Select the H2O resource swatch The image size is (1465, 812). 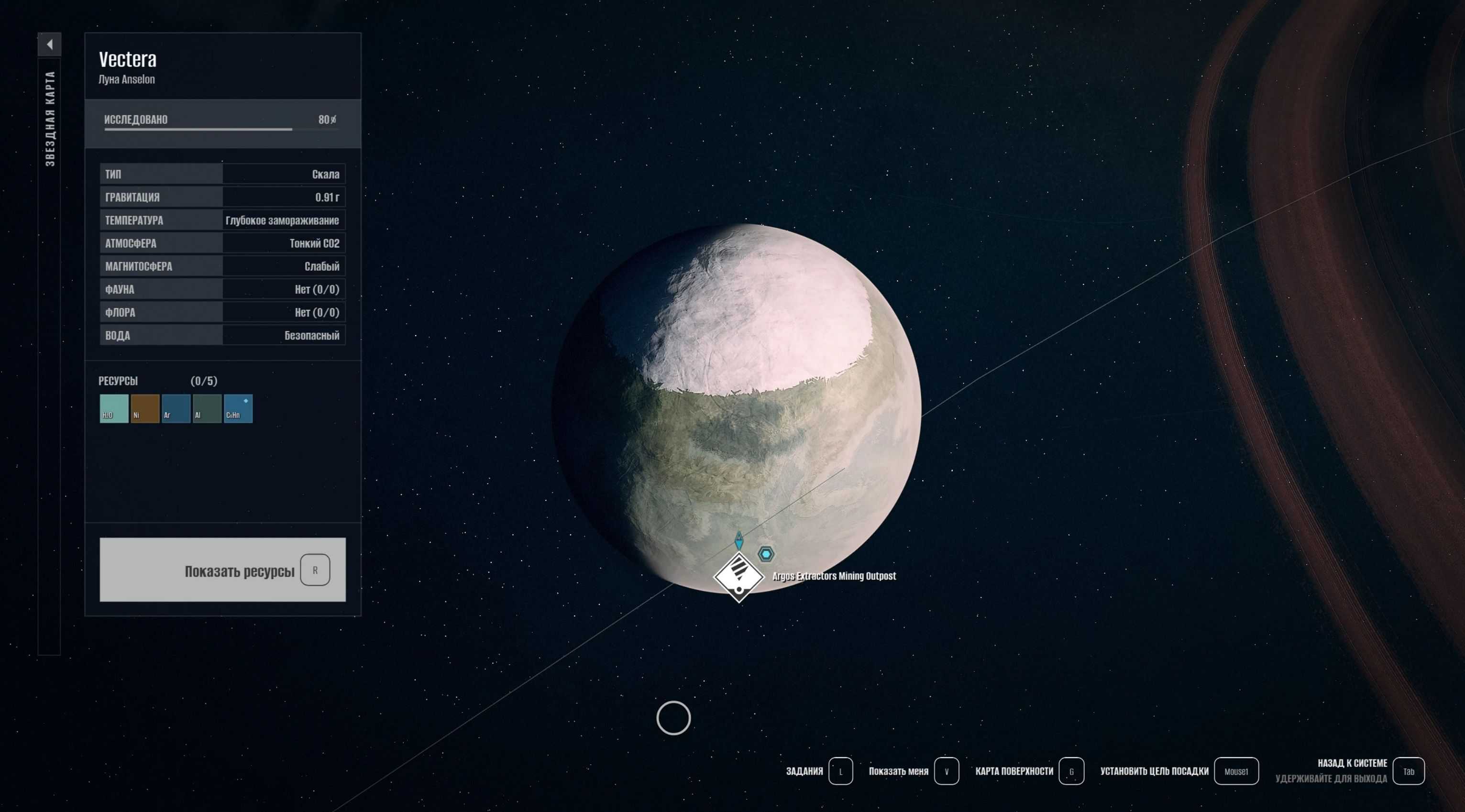click(x=114, y=408)
